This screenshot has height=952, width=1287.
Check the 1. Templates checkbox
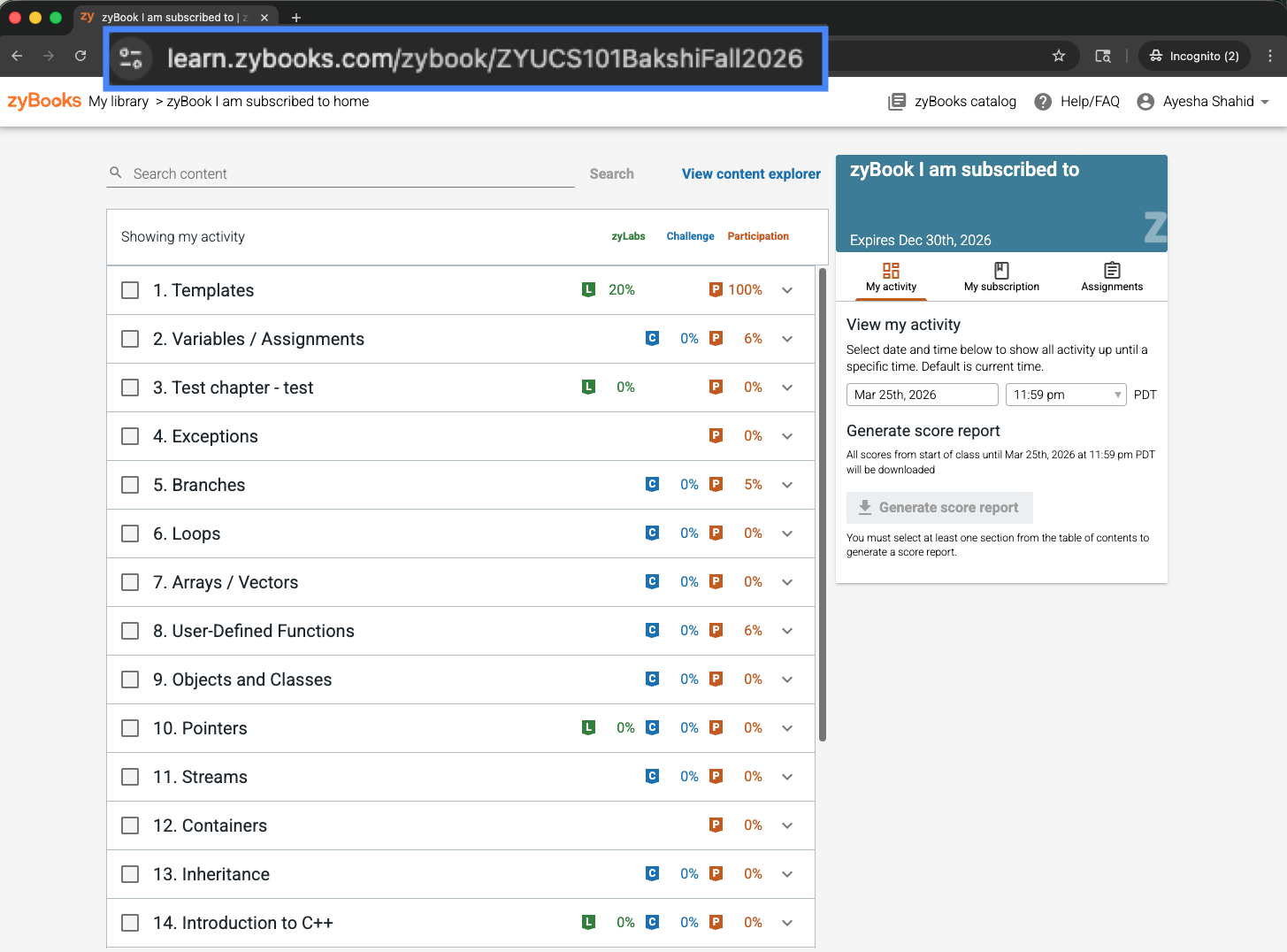click(x=130, y=290)
